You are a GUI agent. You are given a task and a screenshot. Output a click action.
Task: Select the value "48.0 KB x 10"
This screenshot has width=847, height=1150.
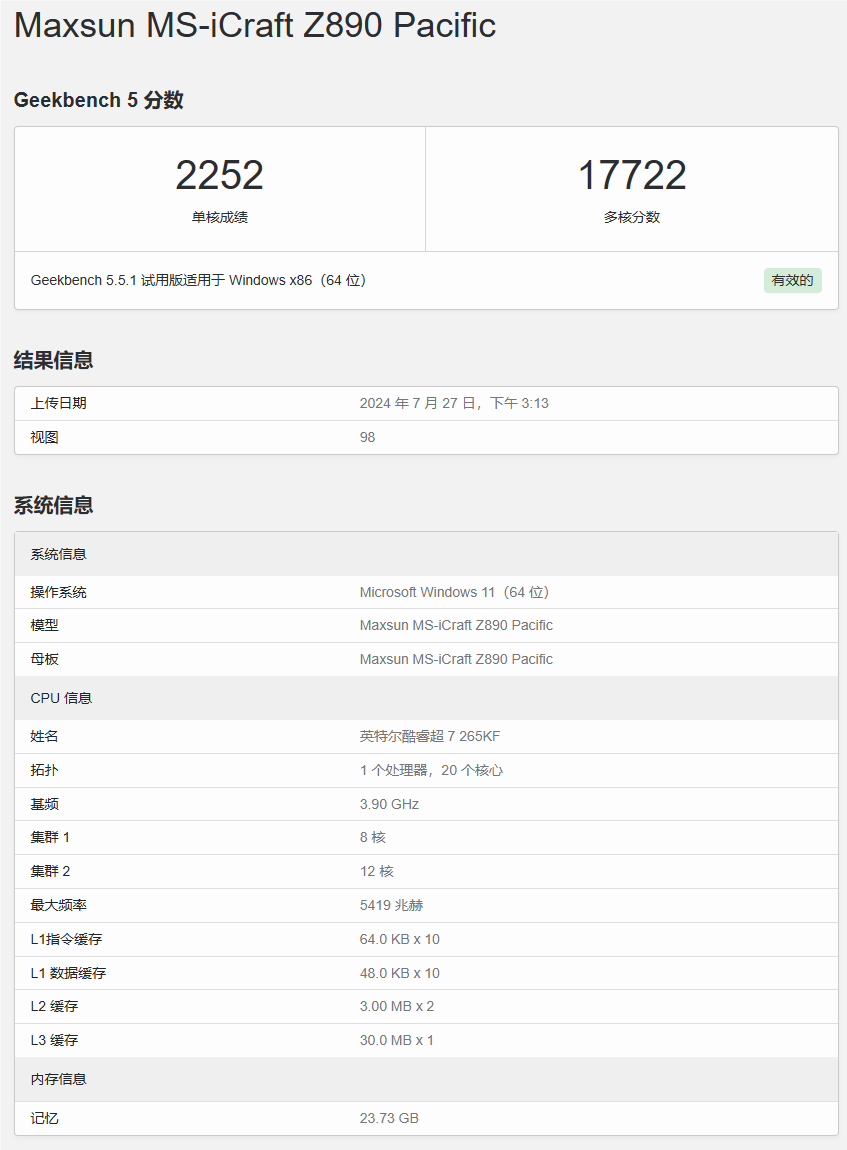tap(400, 973)
